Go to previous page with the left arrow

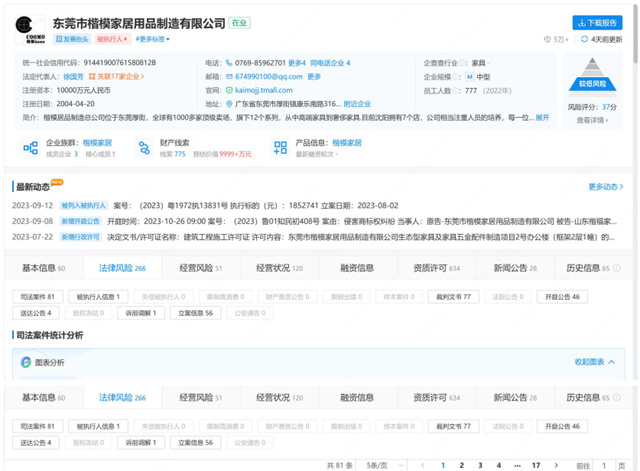(x=423, y=465)
